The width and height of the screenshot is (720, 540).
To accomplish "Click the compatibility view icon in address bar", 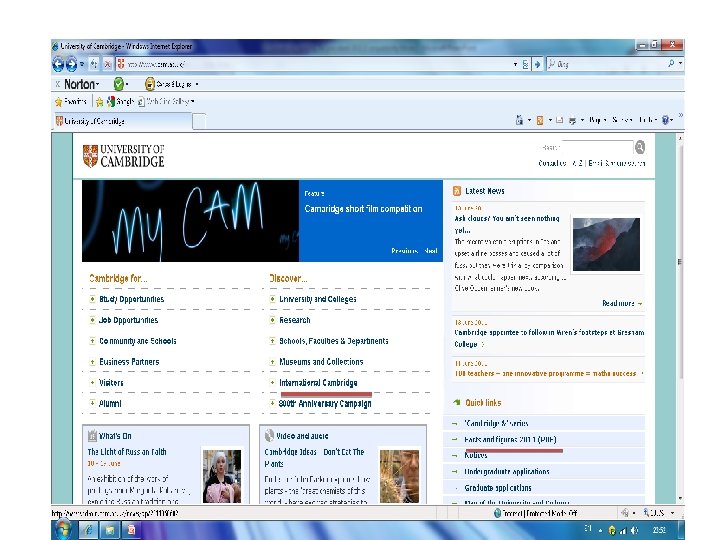I will tap(526, 64).
